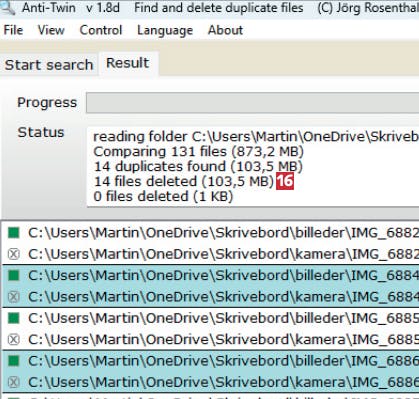Select the billeder\IMG_6882 file path row

[x=211, y=233]
